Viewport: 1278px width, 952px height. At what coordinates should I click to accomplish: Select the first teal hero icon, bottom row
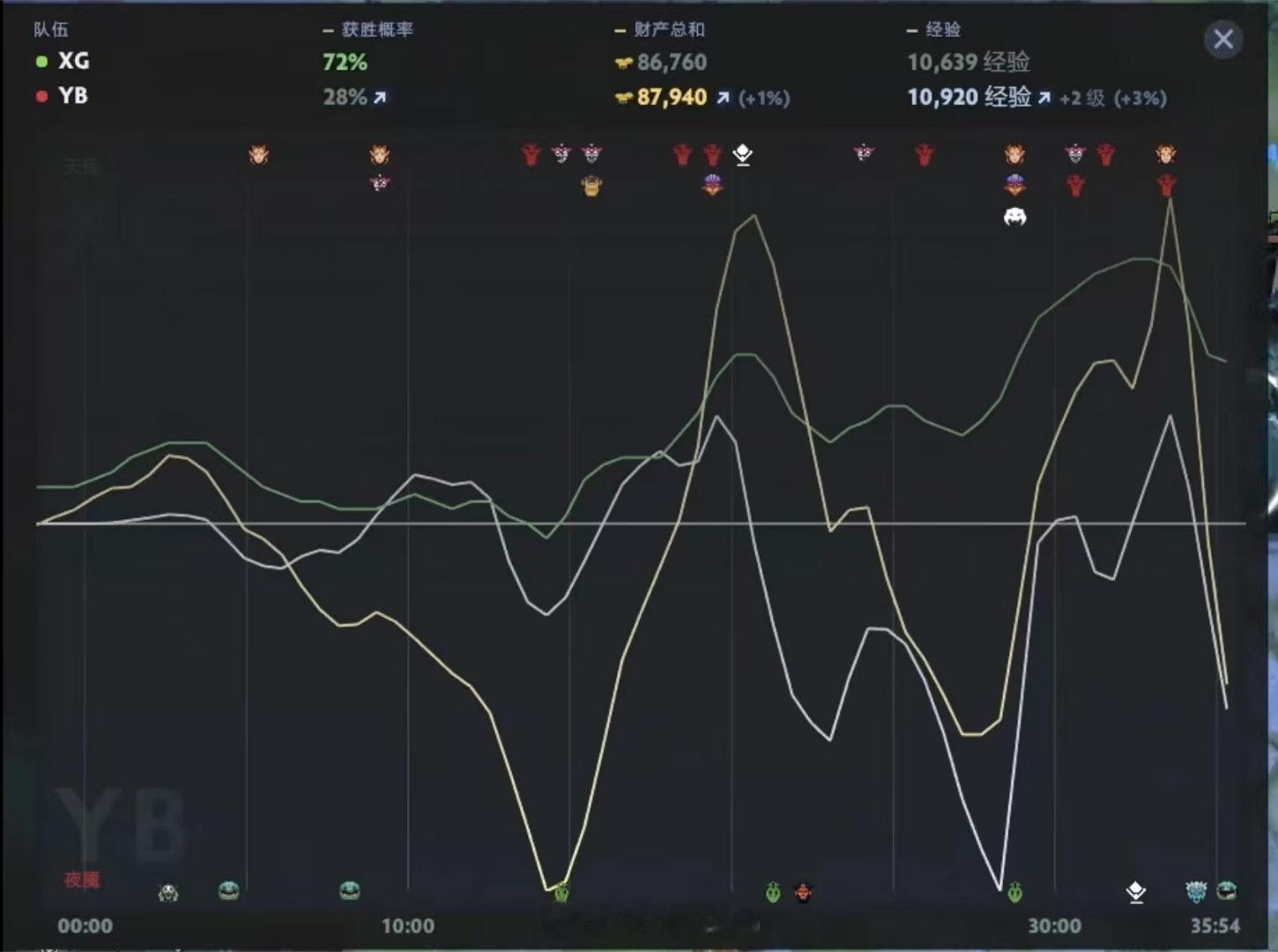tap(228, 890)
